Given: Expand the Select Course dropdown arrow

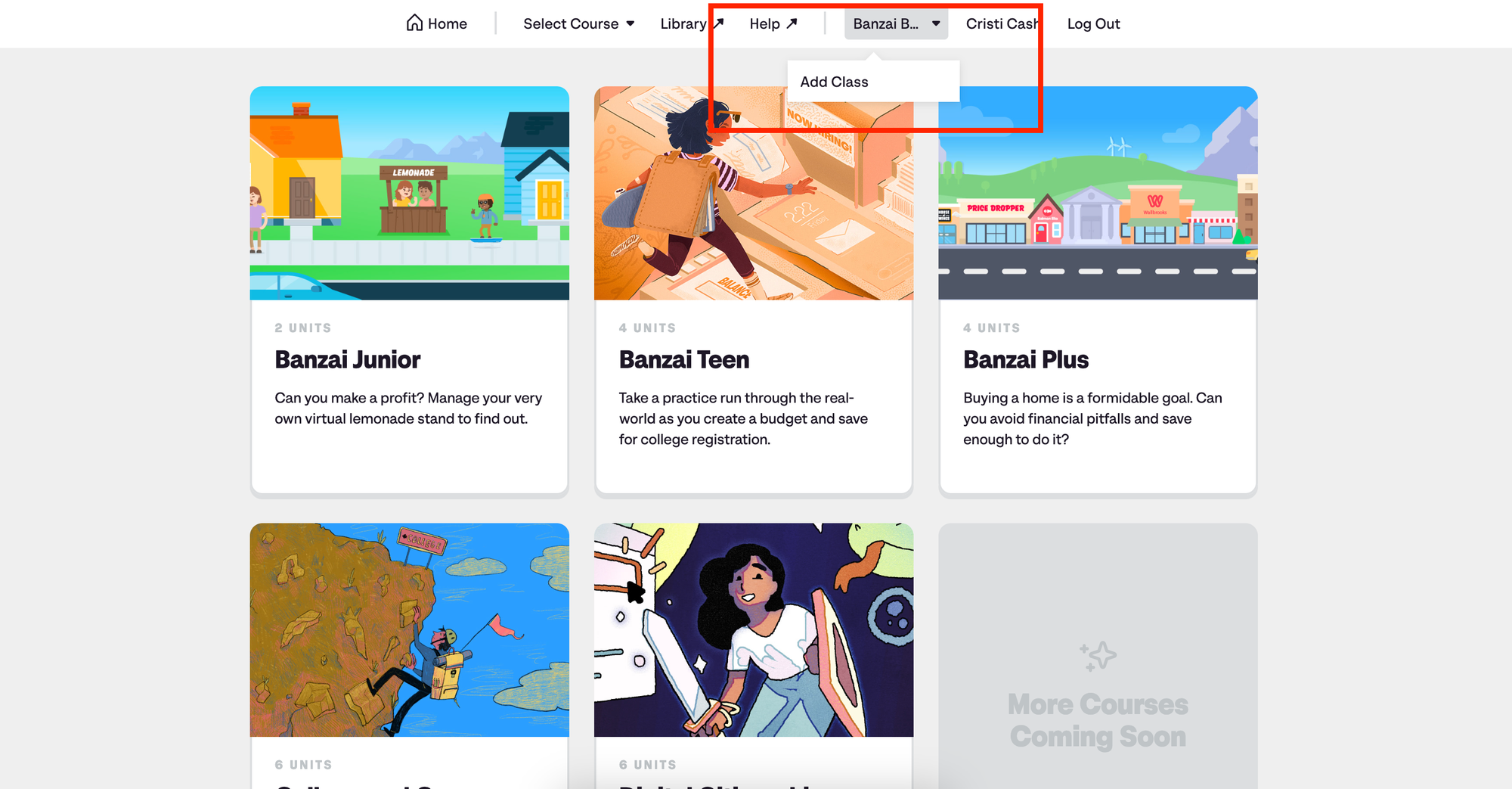Looking at the screenshot, I should coord(631,23).
